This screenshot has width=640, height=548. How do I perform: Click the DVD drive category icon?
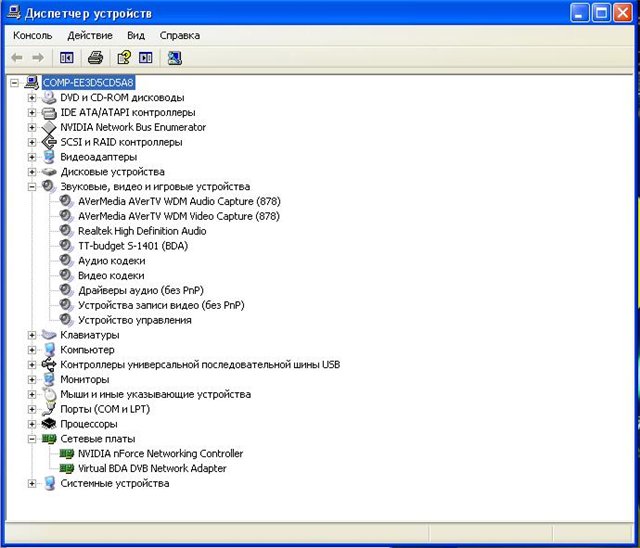(49, 98)
